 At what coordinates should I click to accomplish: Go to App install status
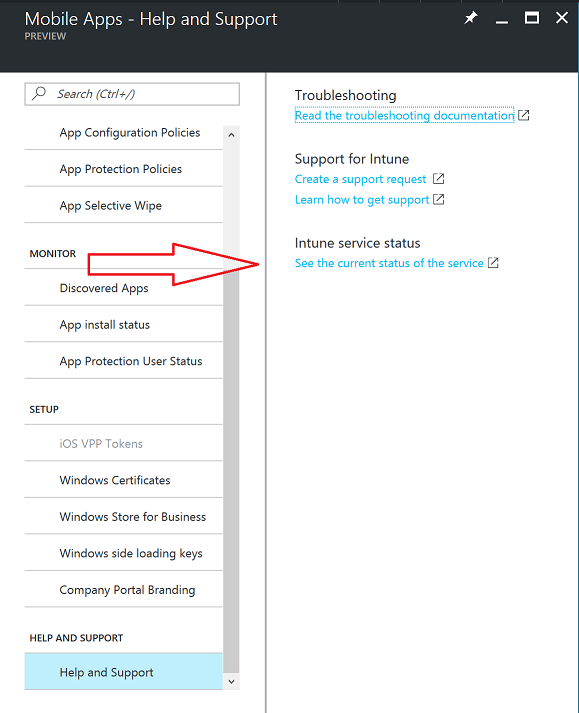click(123, 325)
